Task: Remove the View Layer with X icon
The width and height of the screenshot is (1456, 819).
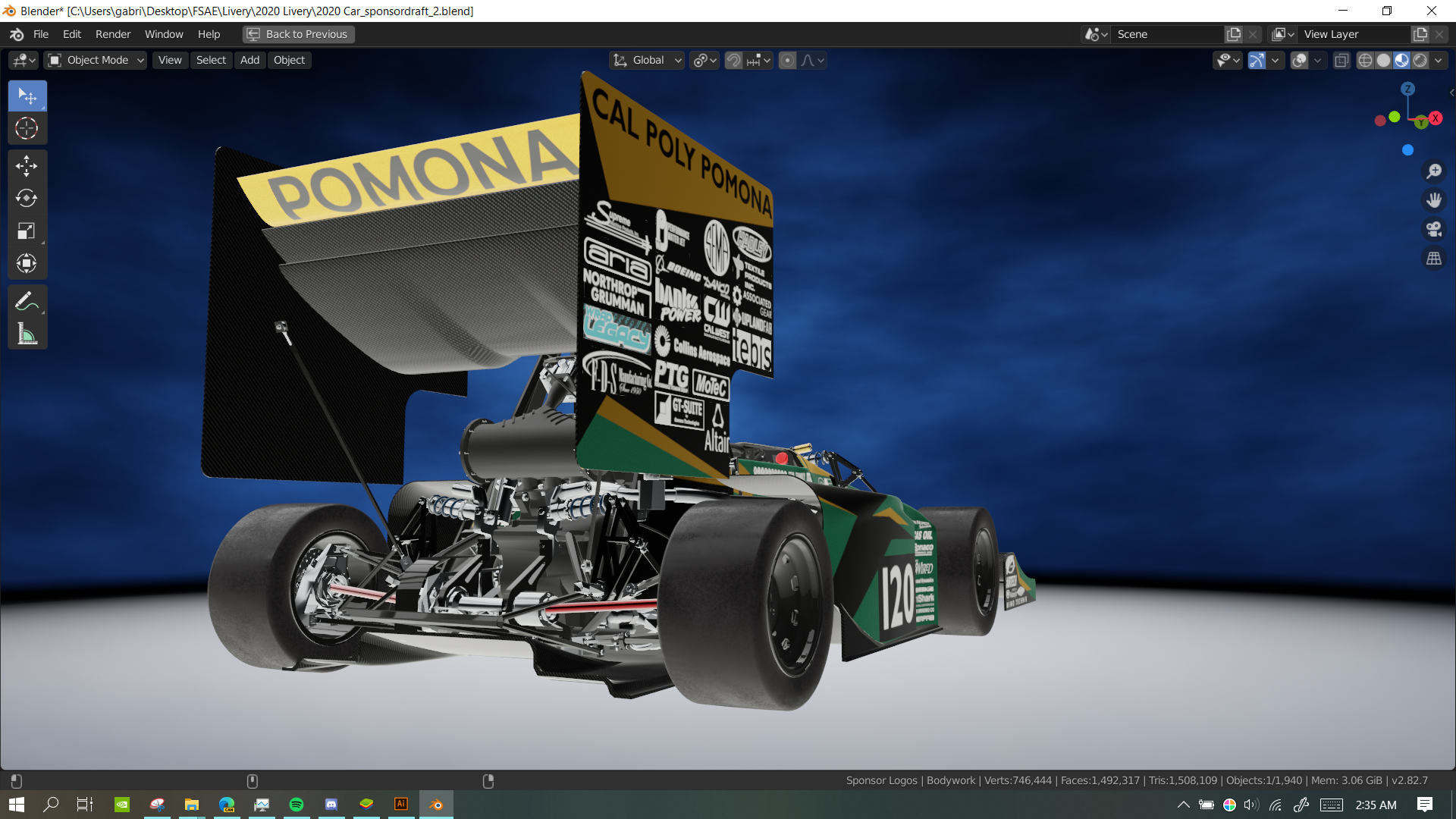Action: tap(1439, 34)
